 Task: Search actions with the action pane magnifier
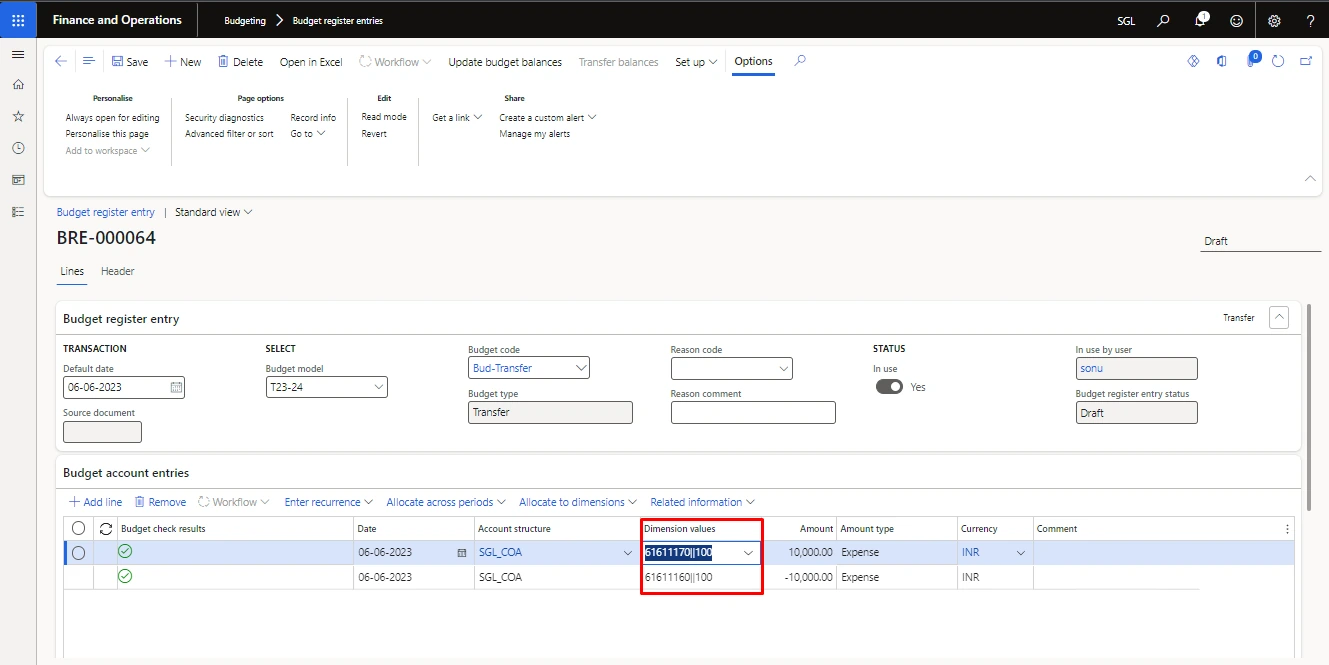point(800,61)
